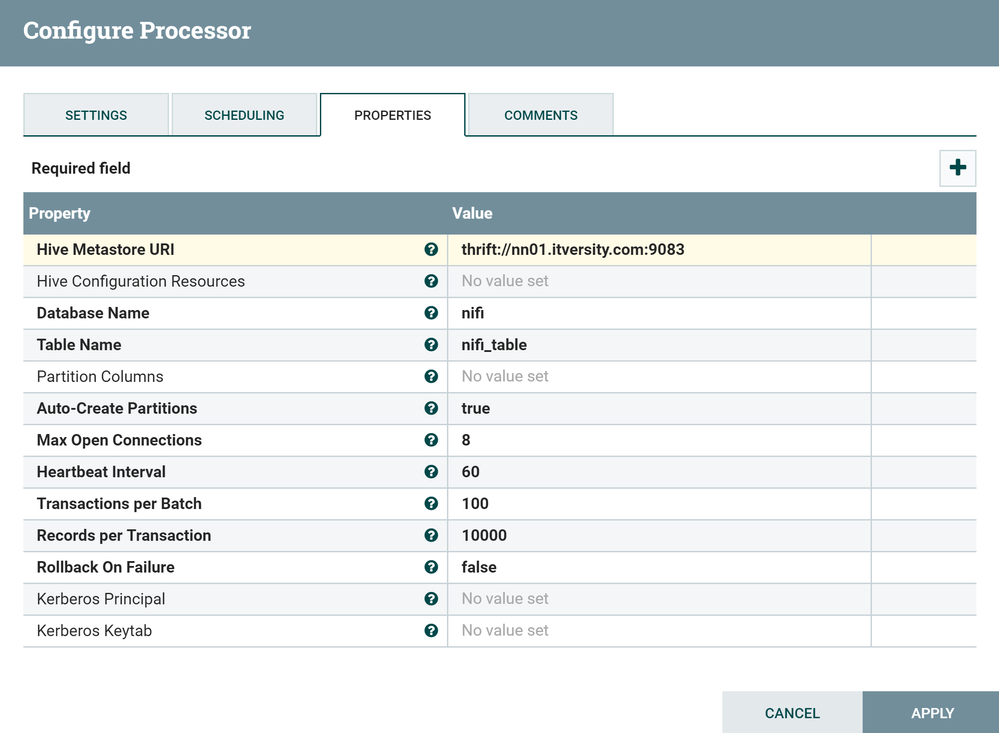
Task: Click help icon for Rollback On Failure
Action: tap(431, 567)
